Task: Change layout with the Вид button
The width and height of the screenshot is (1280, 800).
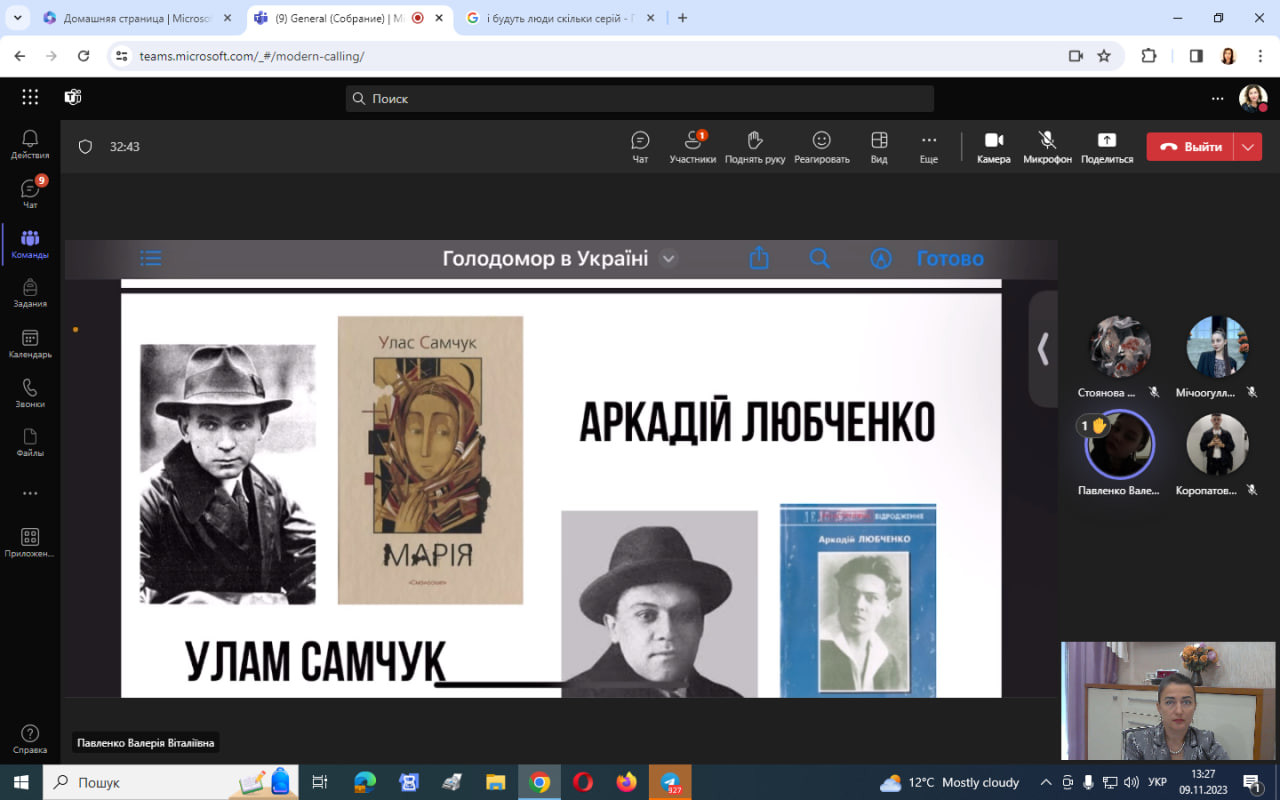Action: click(x=879, y=146)
